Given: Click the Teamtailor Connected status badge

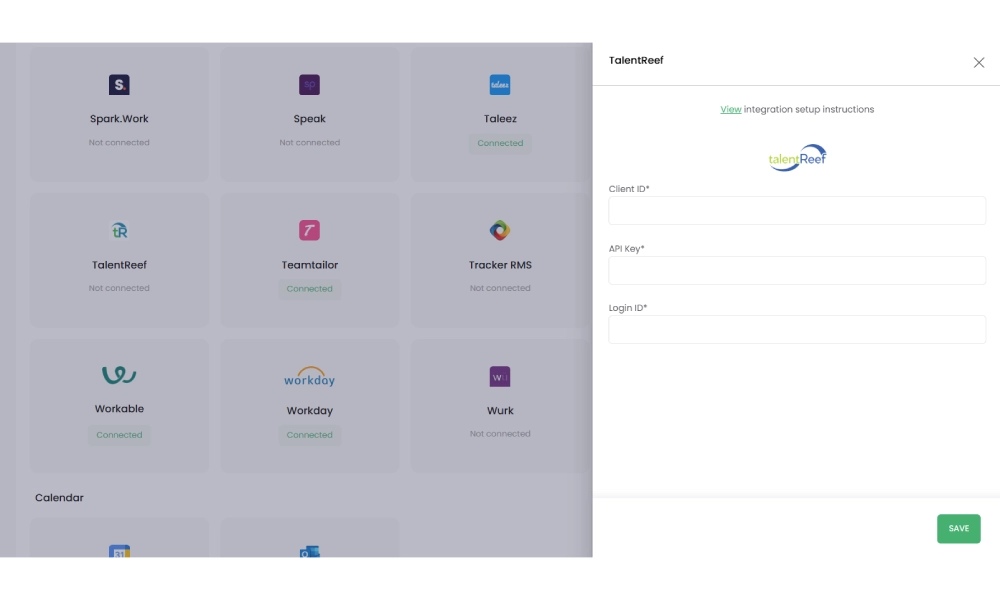Looking at the screenshot, I should (x=309, y=289).
